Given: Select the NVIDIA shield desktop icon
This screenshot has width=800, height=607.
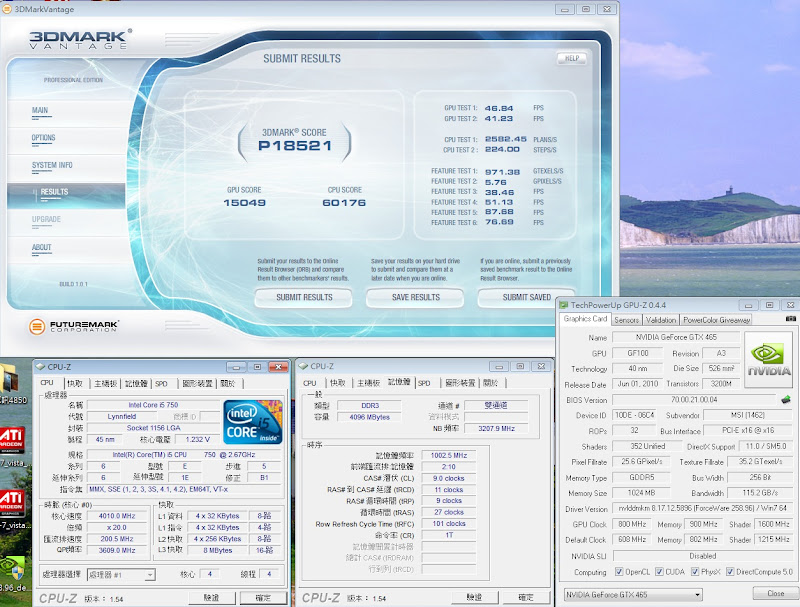Looking at the screenshot, I should pyautogui.click(x=11, y=568).
